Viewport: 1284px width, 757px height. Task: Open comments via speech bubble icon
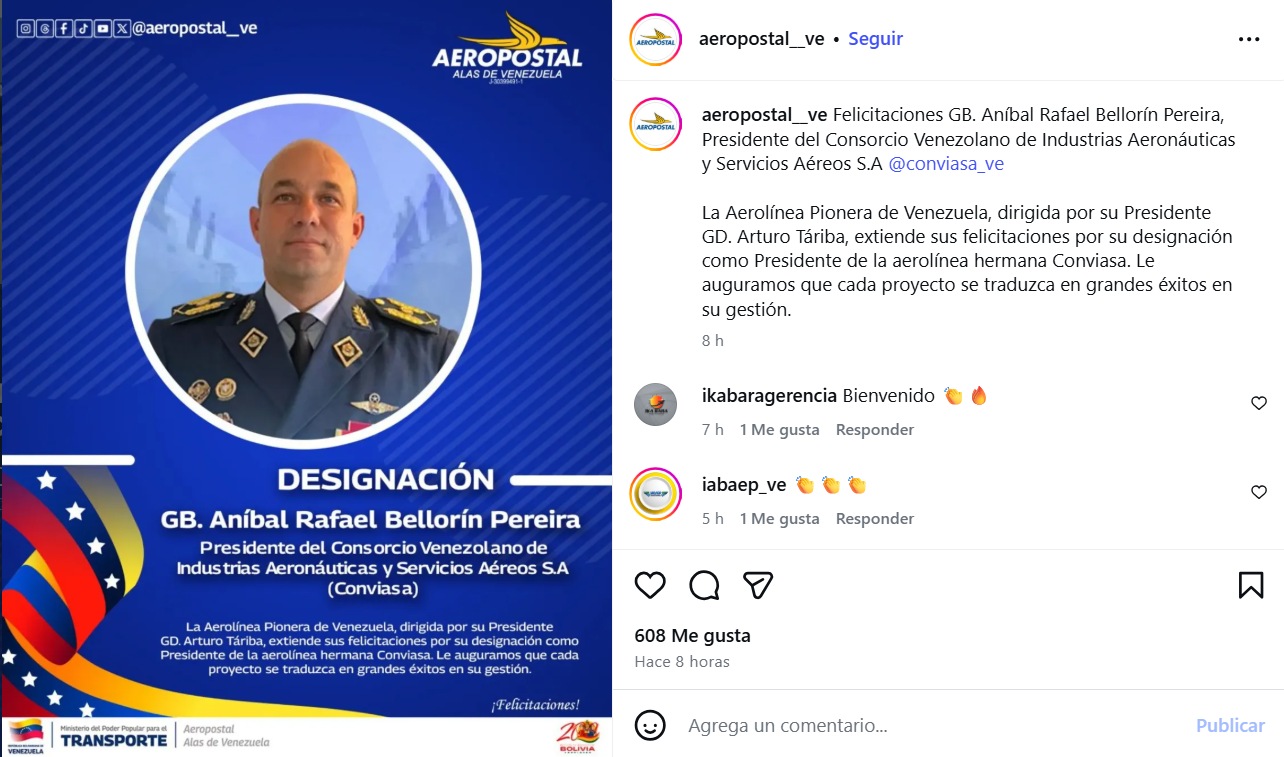point(704,585)
